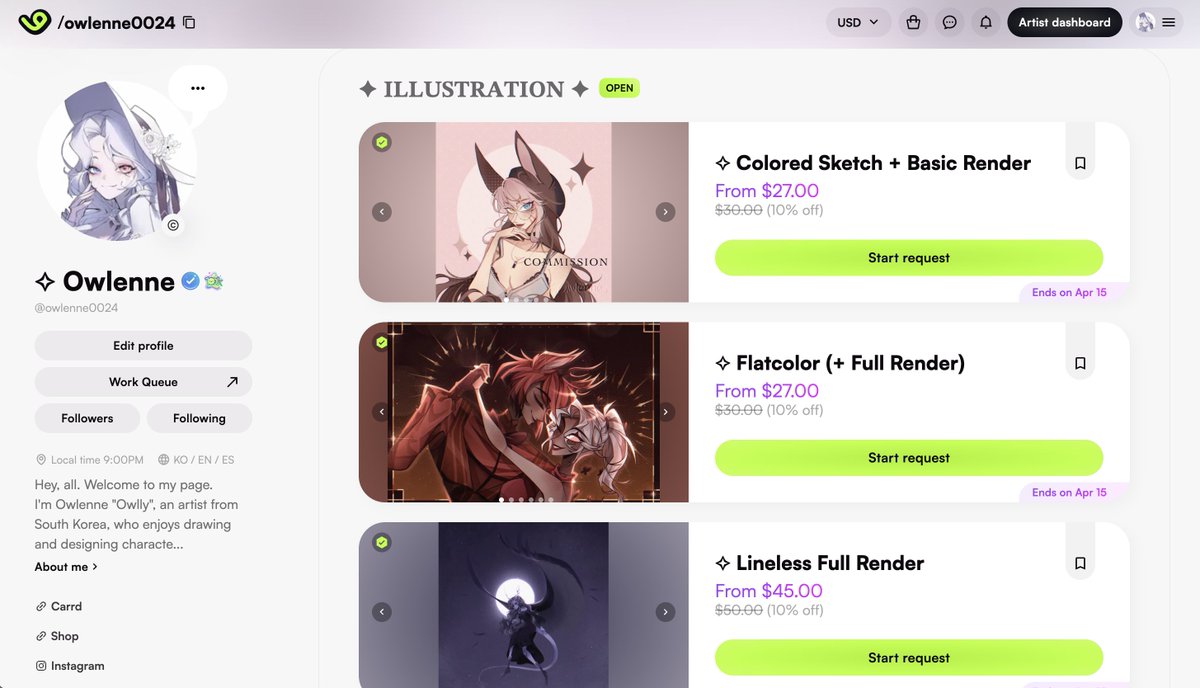The image size is (1200, 688).
Task: Open the Instagram link
Action: pos(70,666)
